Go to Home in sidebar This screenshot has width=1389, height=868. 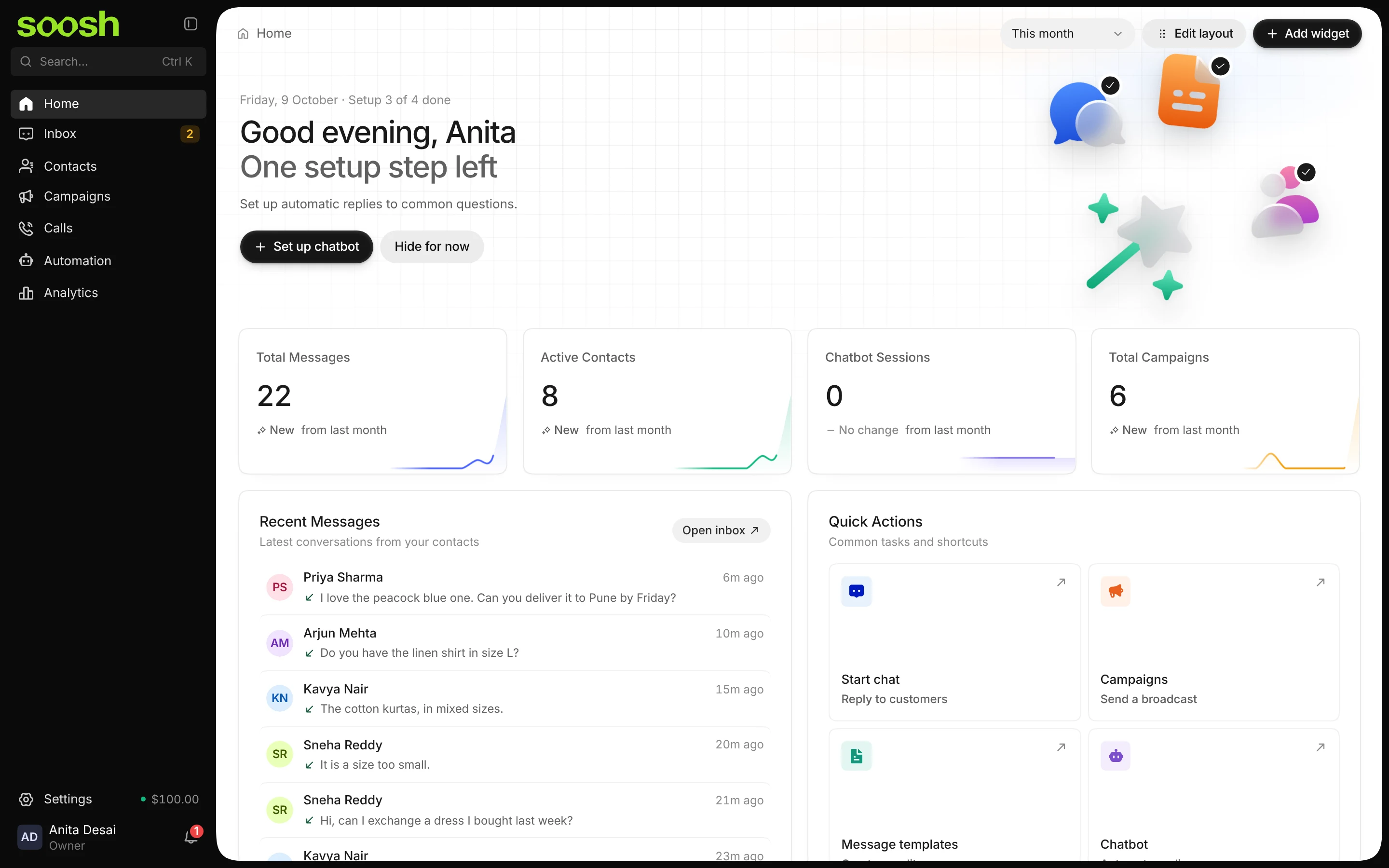click(109, 104)
